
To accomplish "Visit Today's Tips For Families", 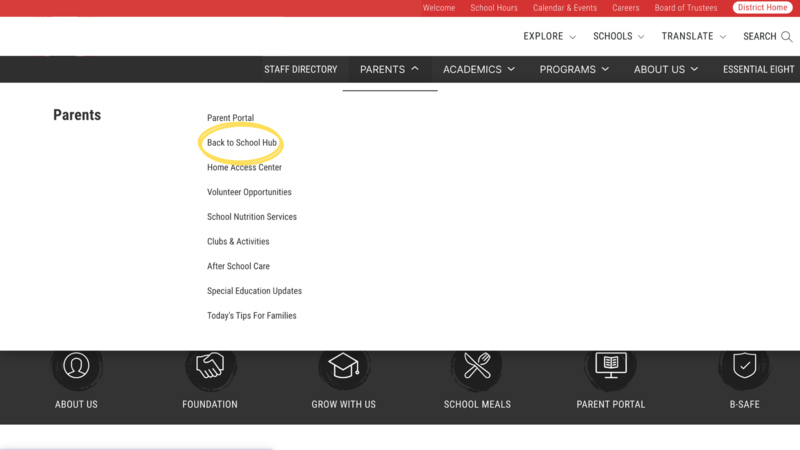I will pyautogui.click(x=251, y=316).
